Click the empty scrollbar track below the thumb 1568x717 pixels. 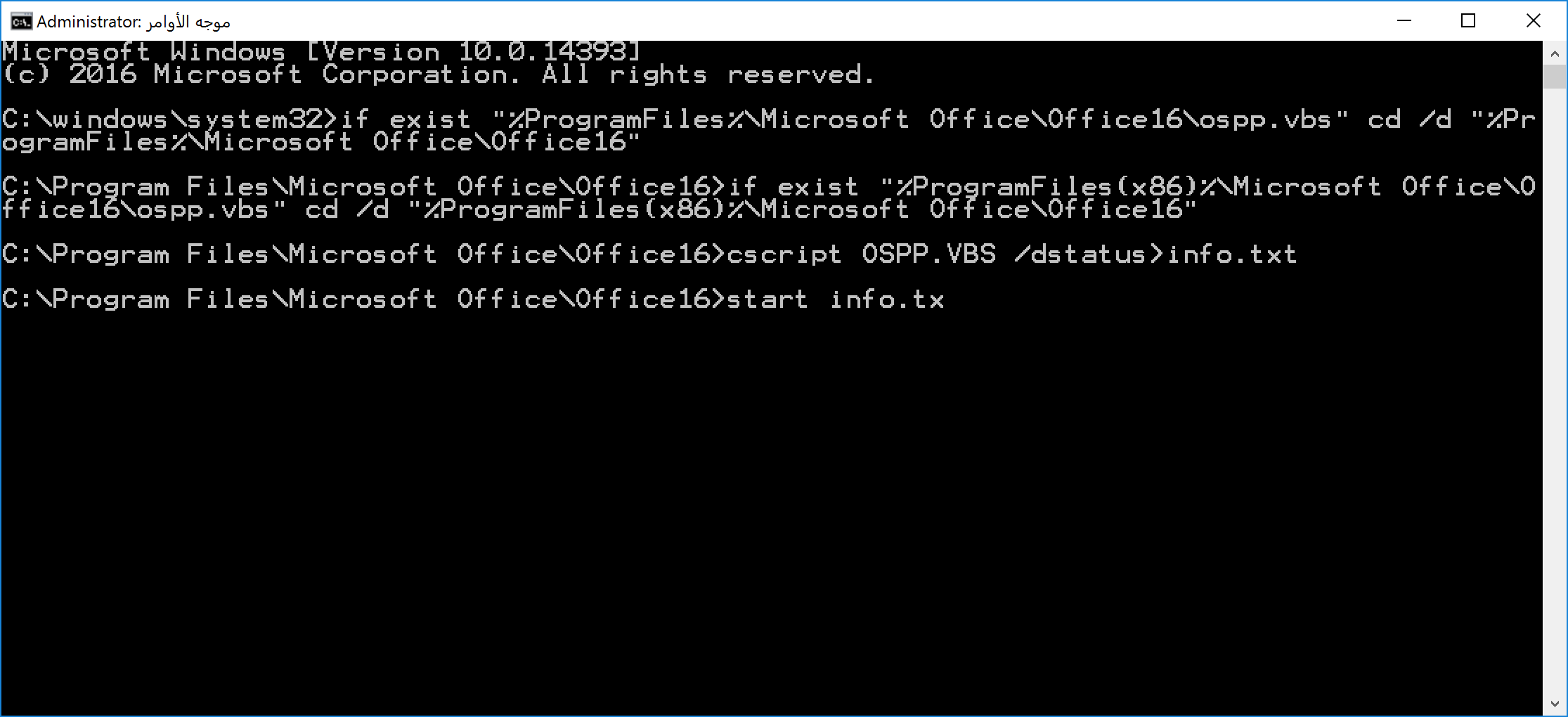coord(1555,390)
